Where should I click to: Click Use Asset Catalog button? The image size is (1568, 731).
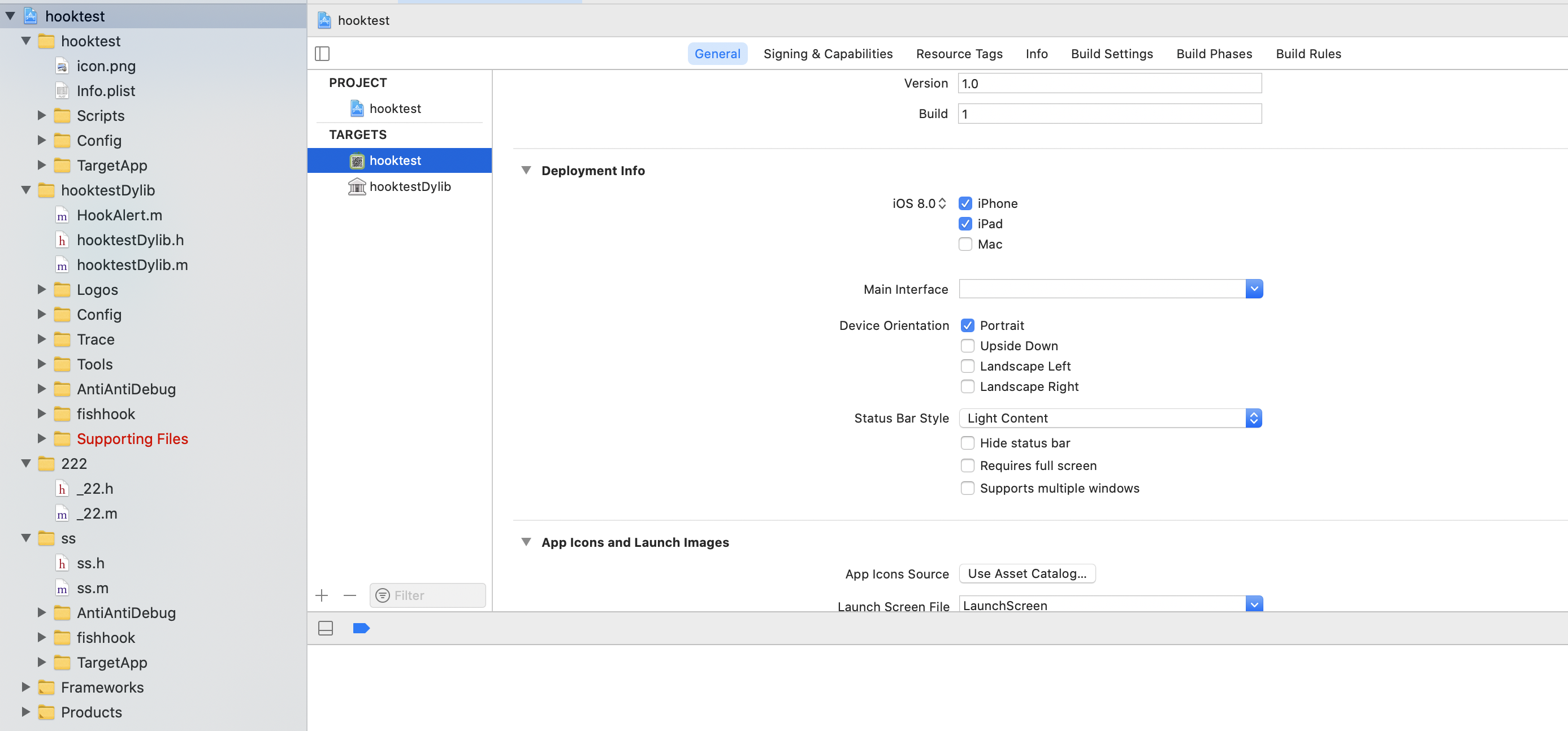tap(1027, 573)
